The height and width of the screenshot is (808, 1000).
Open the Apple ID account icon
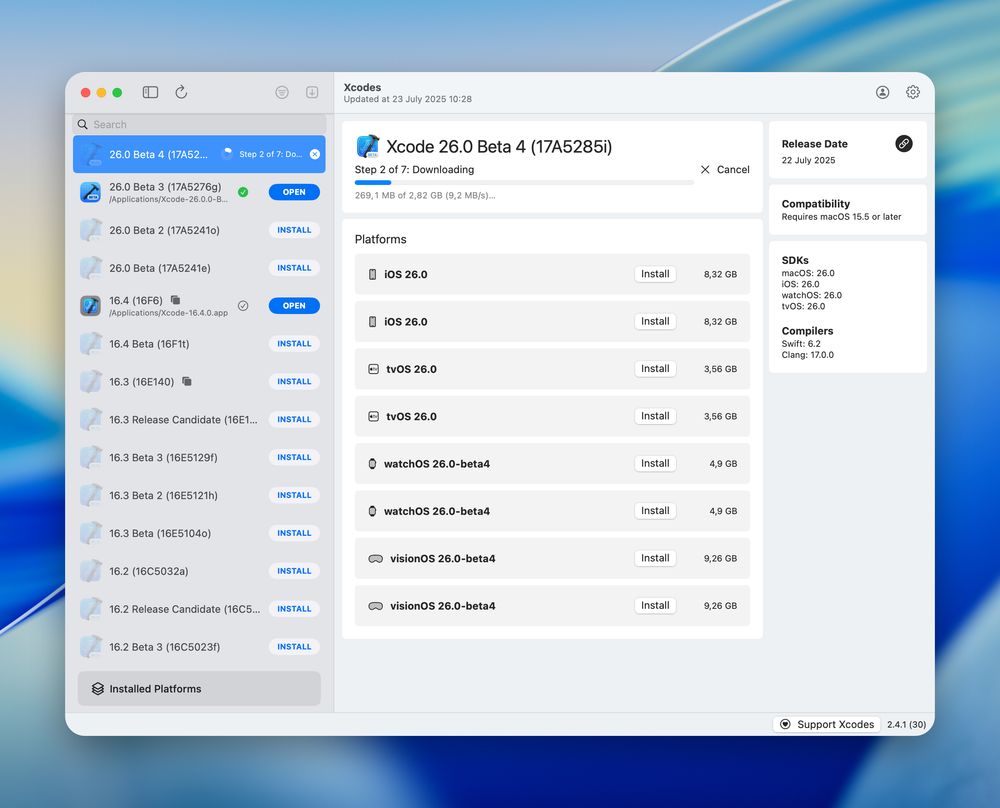(x=883, y=92)
